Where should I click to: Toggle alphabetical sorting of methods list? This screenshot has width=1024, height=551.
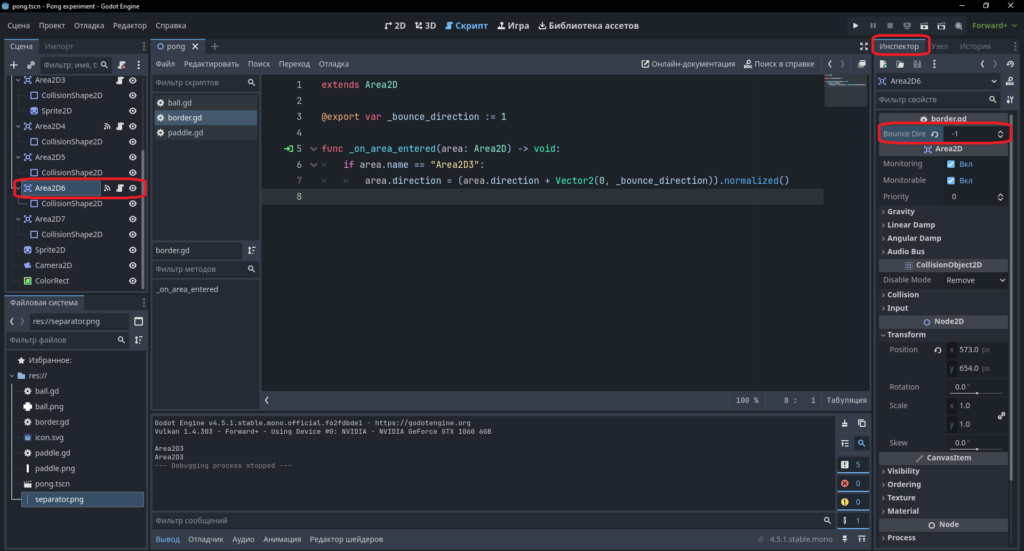[251, 251]
